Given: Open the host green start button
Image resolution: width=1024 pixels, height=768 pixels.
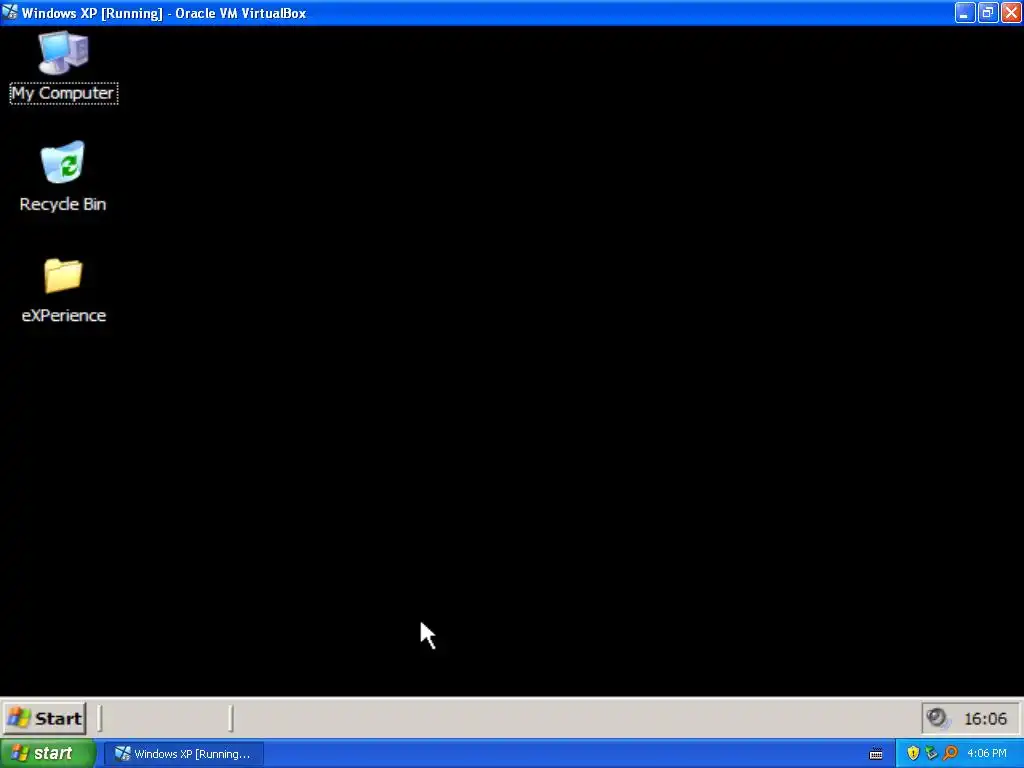Looking at the screenshot, I should [47, 754].
